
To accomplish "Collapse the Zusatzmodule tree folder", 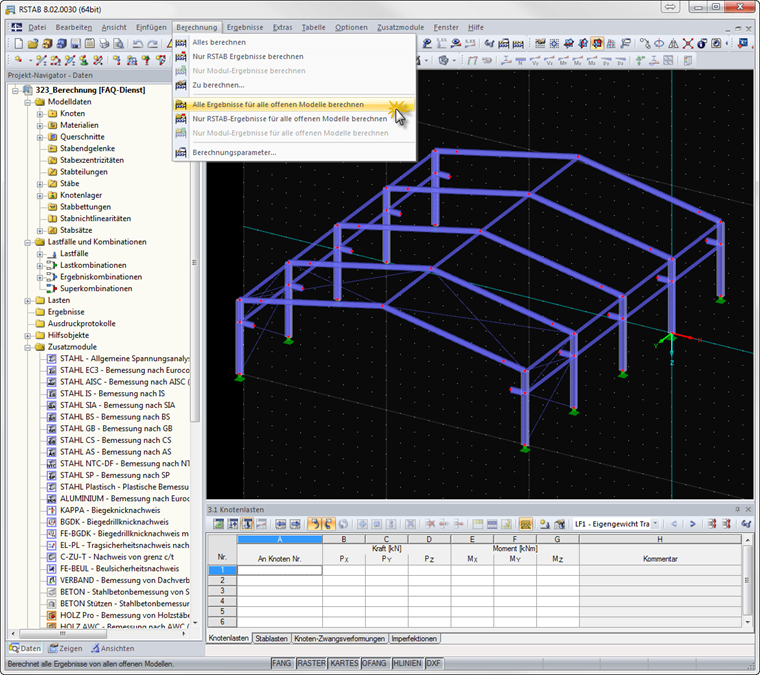I will 26,347.
